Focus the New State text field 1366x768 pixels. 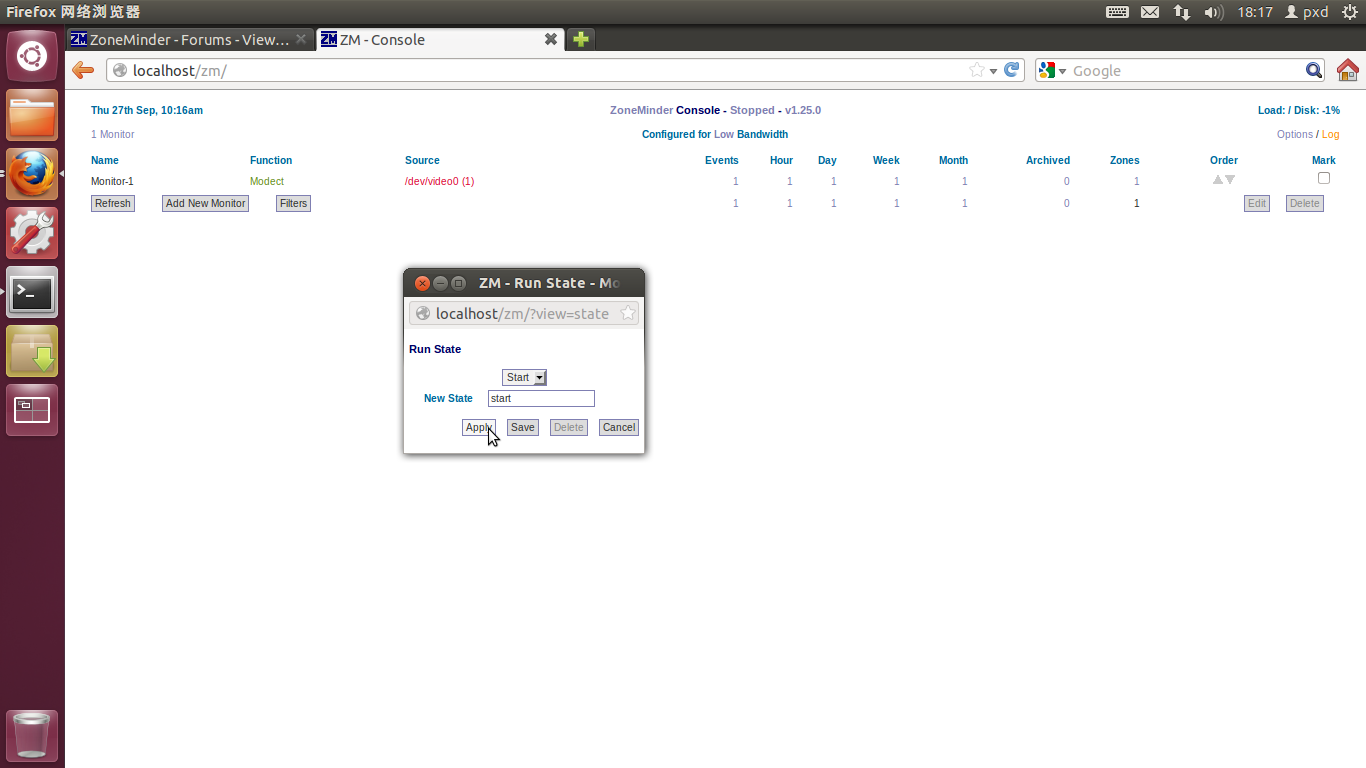541,398
